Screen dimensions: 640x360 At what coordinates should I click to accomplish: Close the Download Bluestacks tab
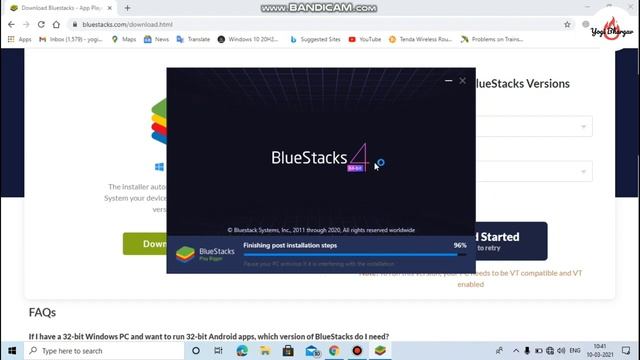[x=109, y=8]
